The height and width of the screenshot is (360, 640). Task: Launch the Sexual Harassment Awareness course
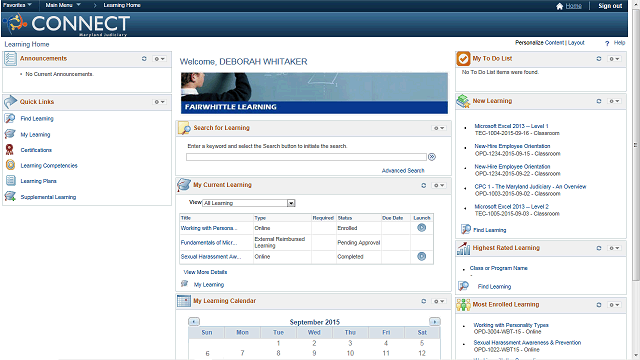point(422,256)
